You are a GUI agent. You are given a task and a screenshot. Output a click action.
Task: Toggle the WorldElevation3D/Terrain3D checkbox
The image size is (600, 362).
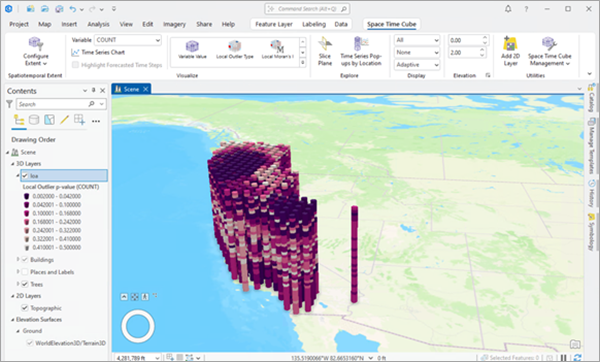point(30,343)
